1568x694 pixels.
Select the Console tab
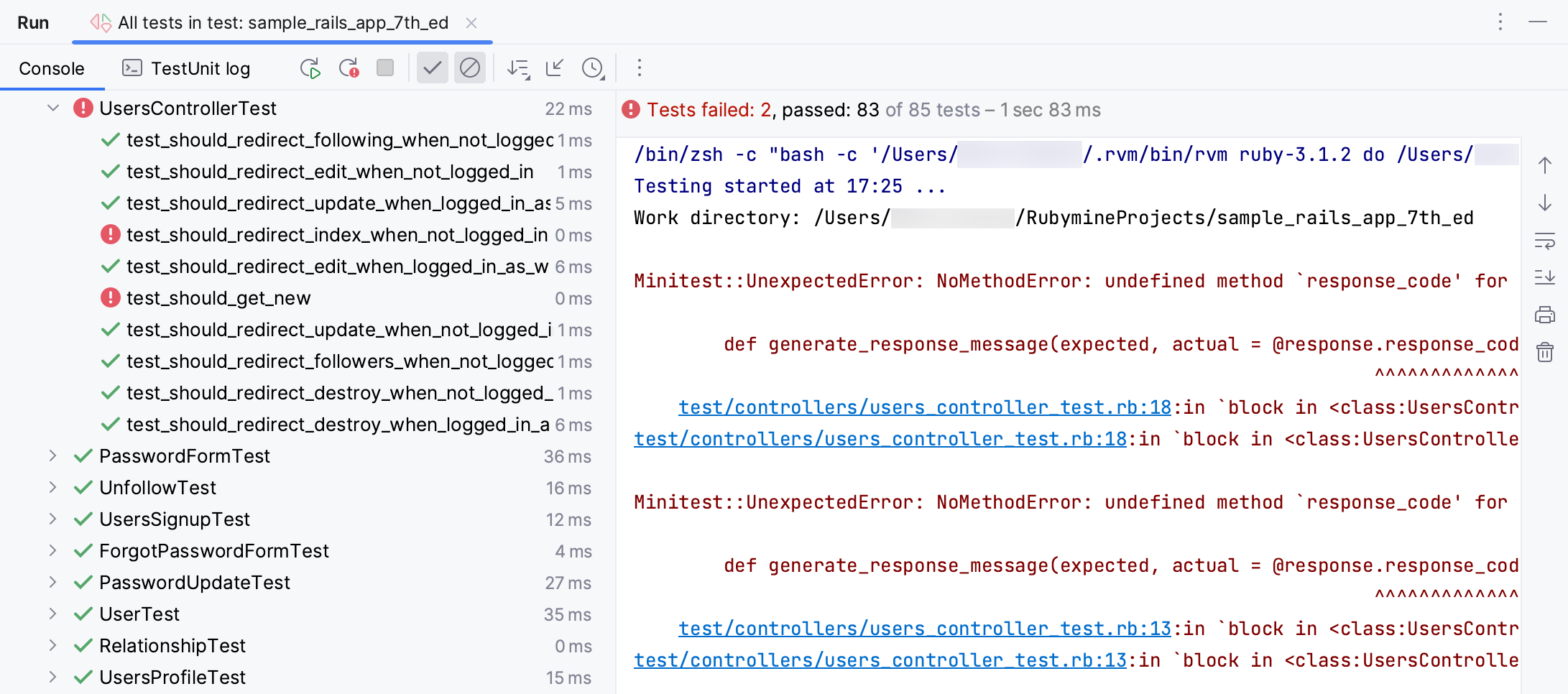[52, 68]
